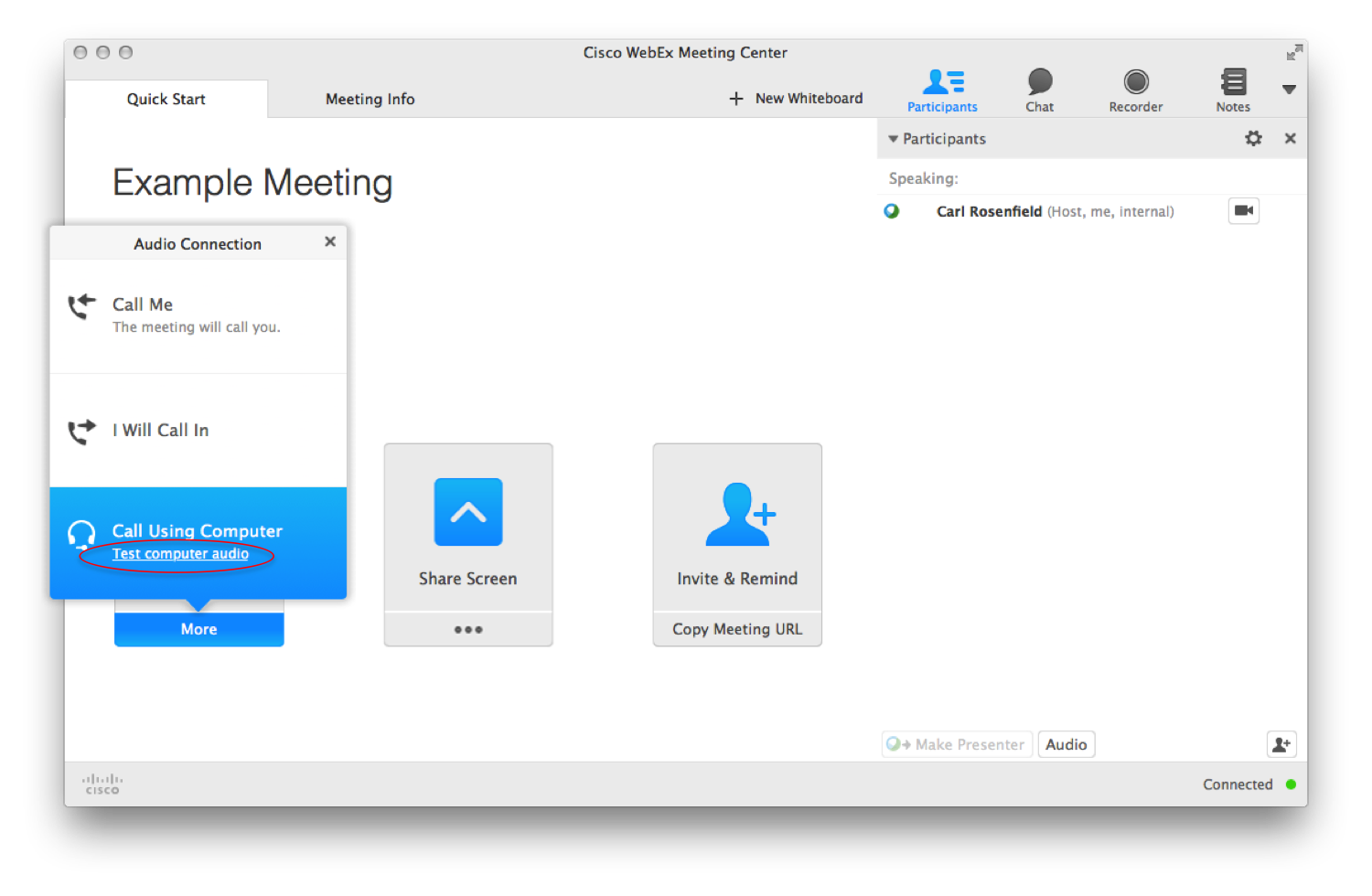Screen dimensions: 1372x896
Task: Click the blue person-plus invite icon
Action: tap(741, 514)
